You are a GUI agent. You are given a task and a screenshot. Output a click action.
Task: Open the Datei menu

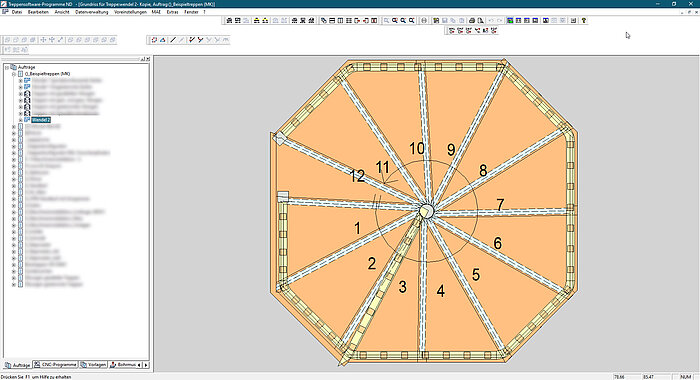17,12
